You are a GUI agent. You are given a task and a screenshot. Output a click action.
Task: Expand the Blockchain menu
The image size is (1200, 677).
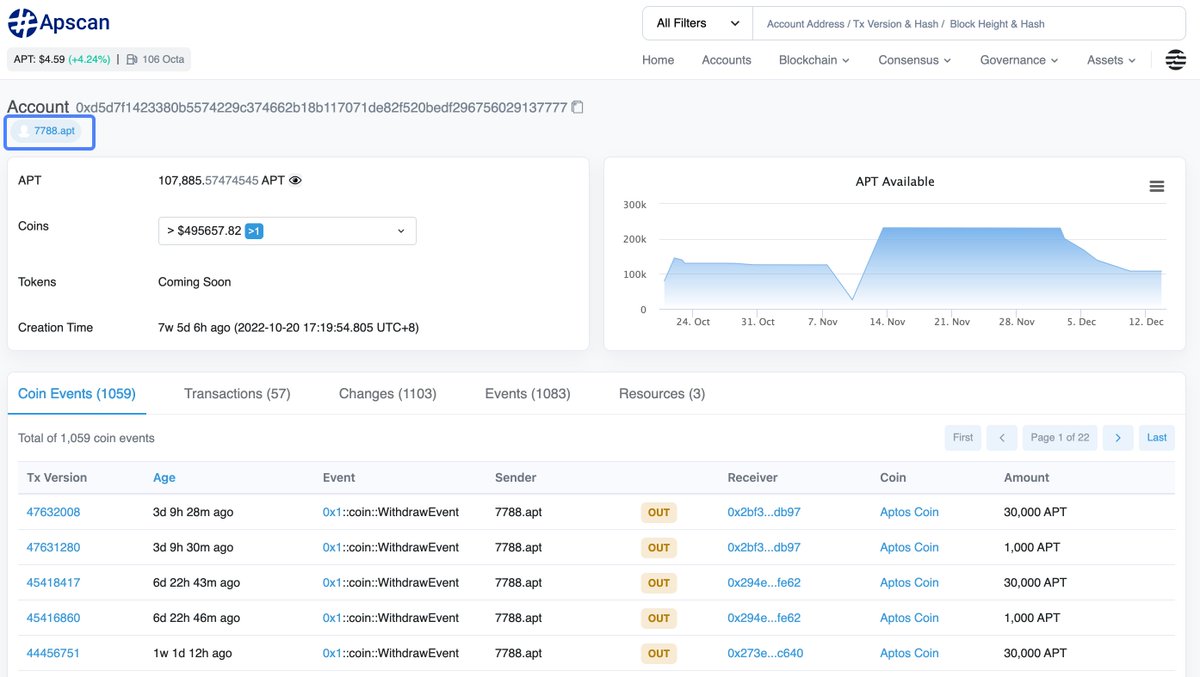814,60
